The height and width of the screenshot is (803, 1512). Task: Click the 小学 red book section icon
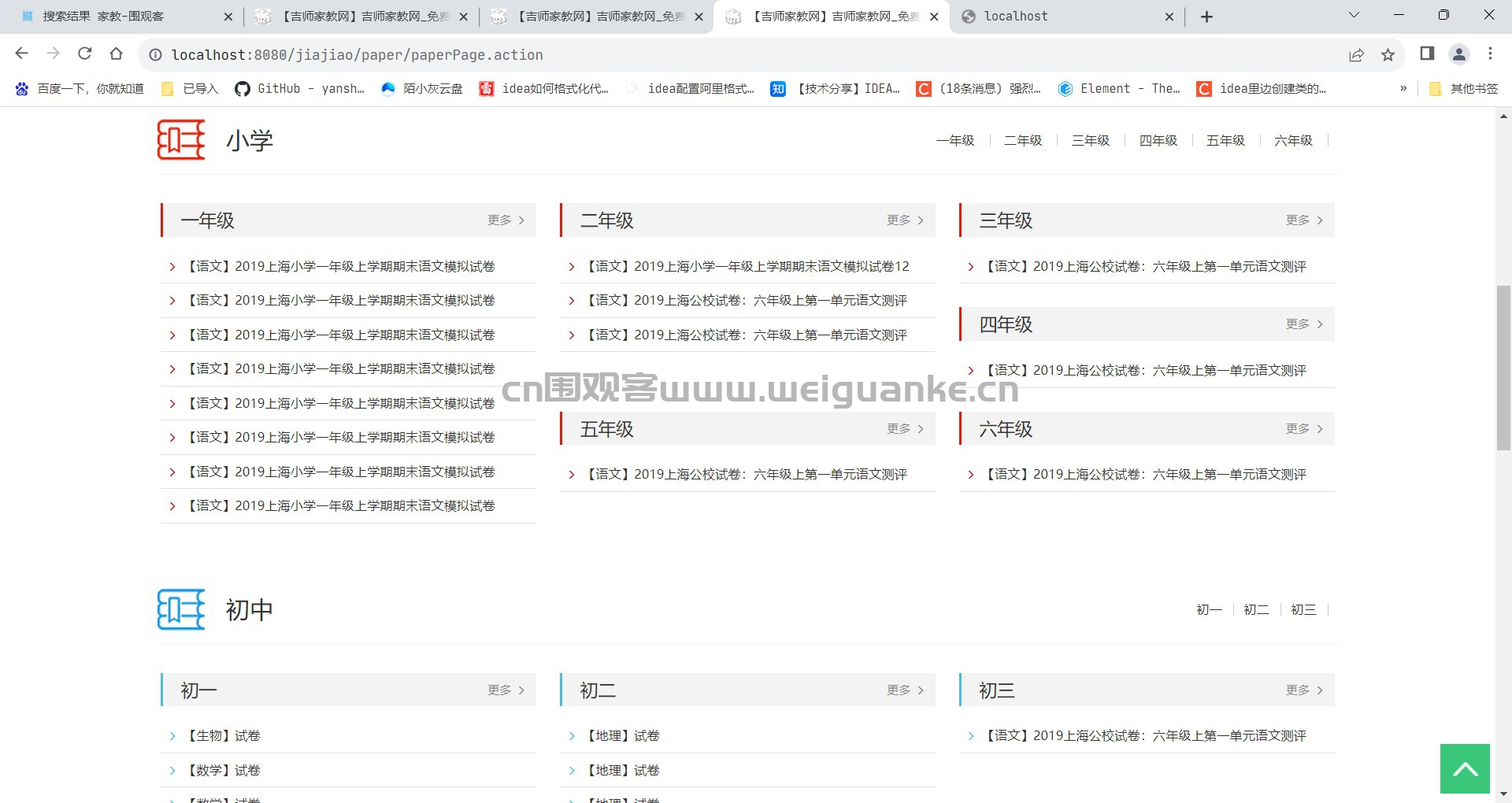pos(181,139)
